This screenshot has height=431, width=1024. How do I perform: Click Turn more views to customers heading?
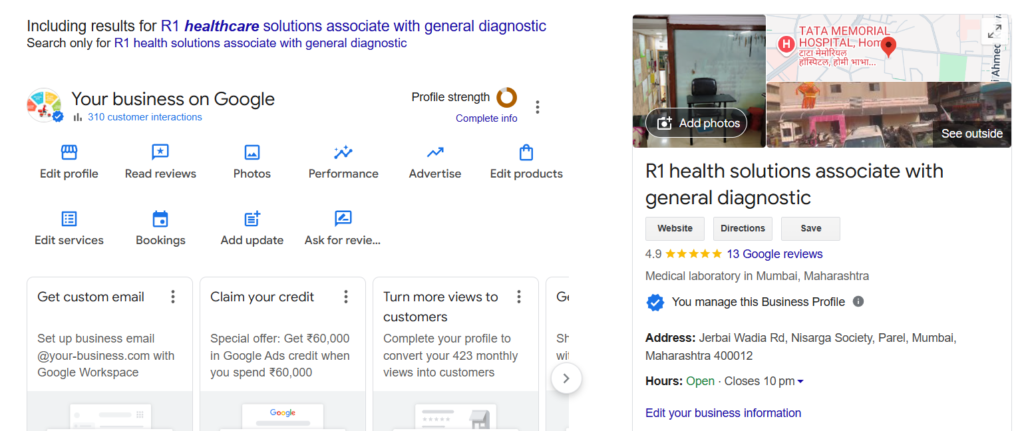(x=440, y=307)
